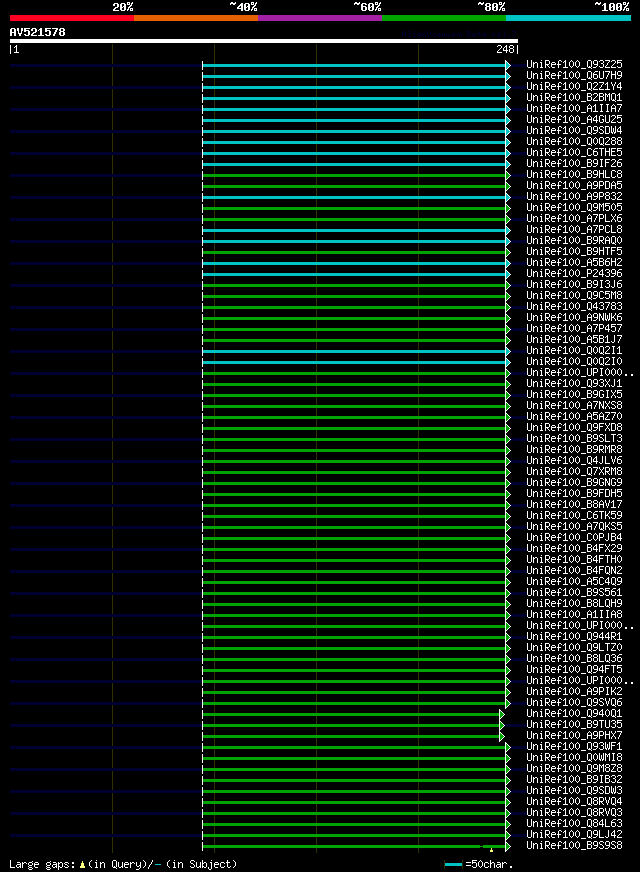640x872 pixels.
Task: Click the white query sequence bar
Action: (x=264, y=41)
